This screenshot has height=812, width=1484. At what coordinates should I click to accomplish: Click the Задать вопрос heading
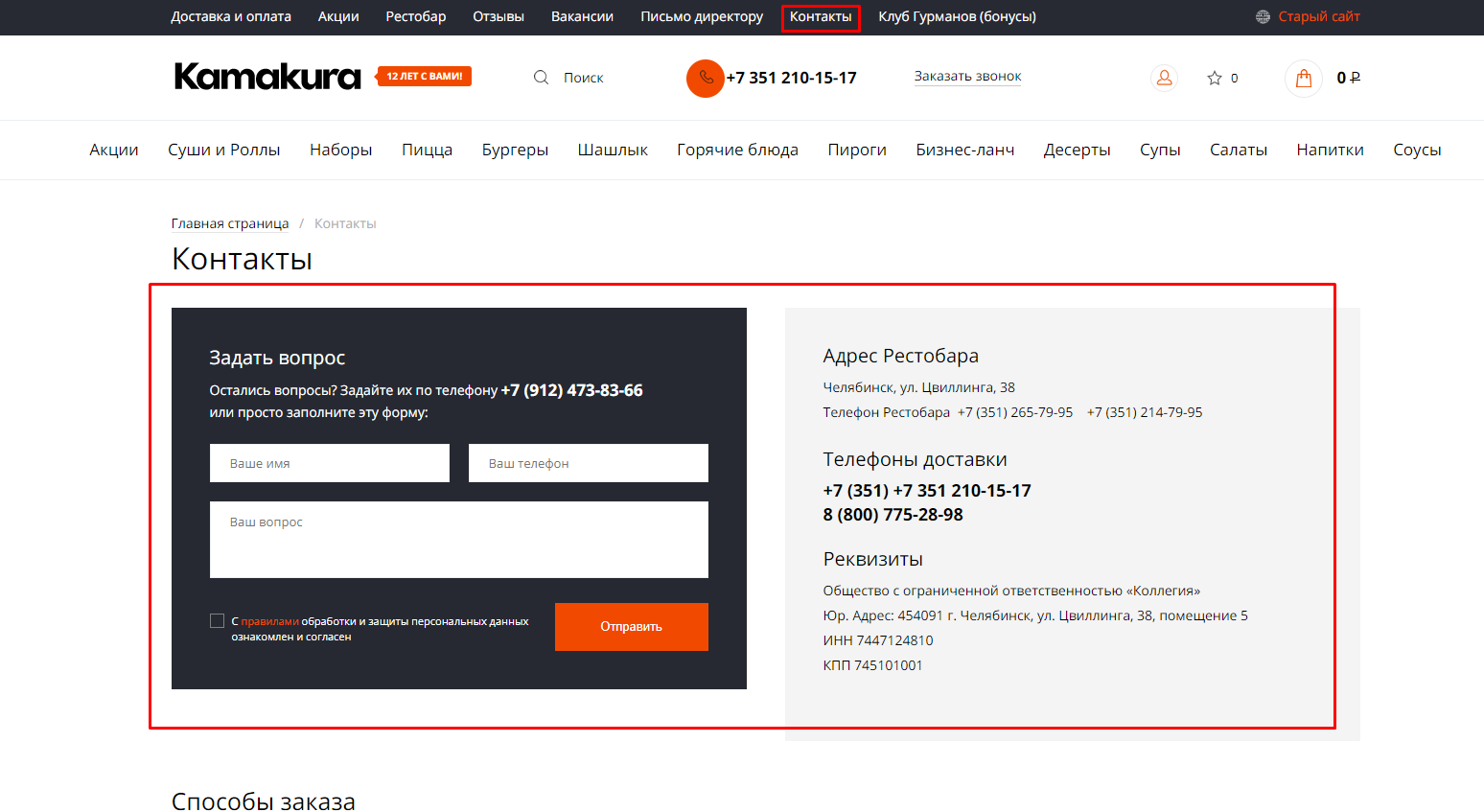[277, 358]
